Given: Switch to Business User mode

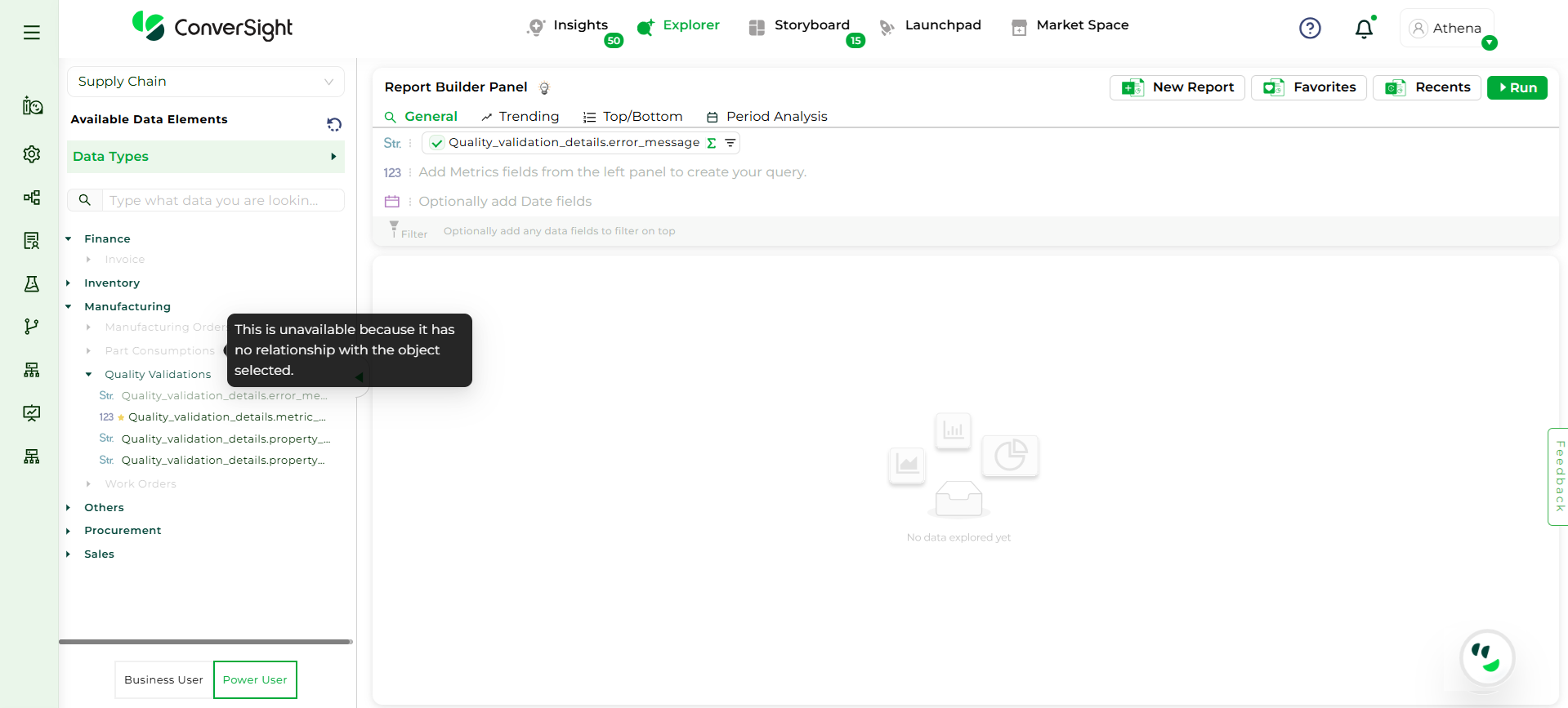Looking at the screenshot, I should (163, 679).
